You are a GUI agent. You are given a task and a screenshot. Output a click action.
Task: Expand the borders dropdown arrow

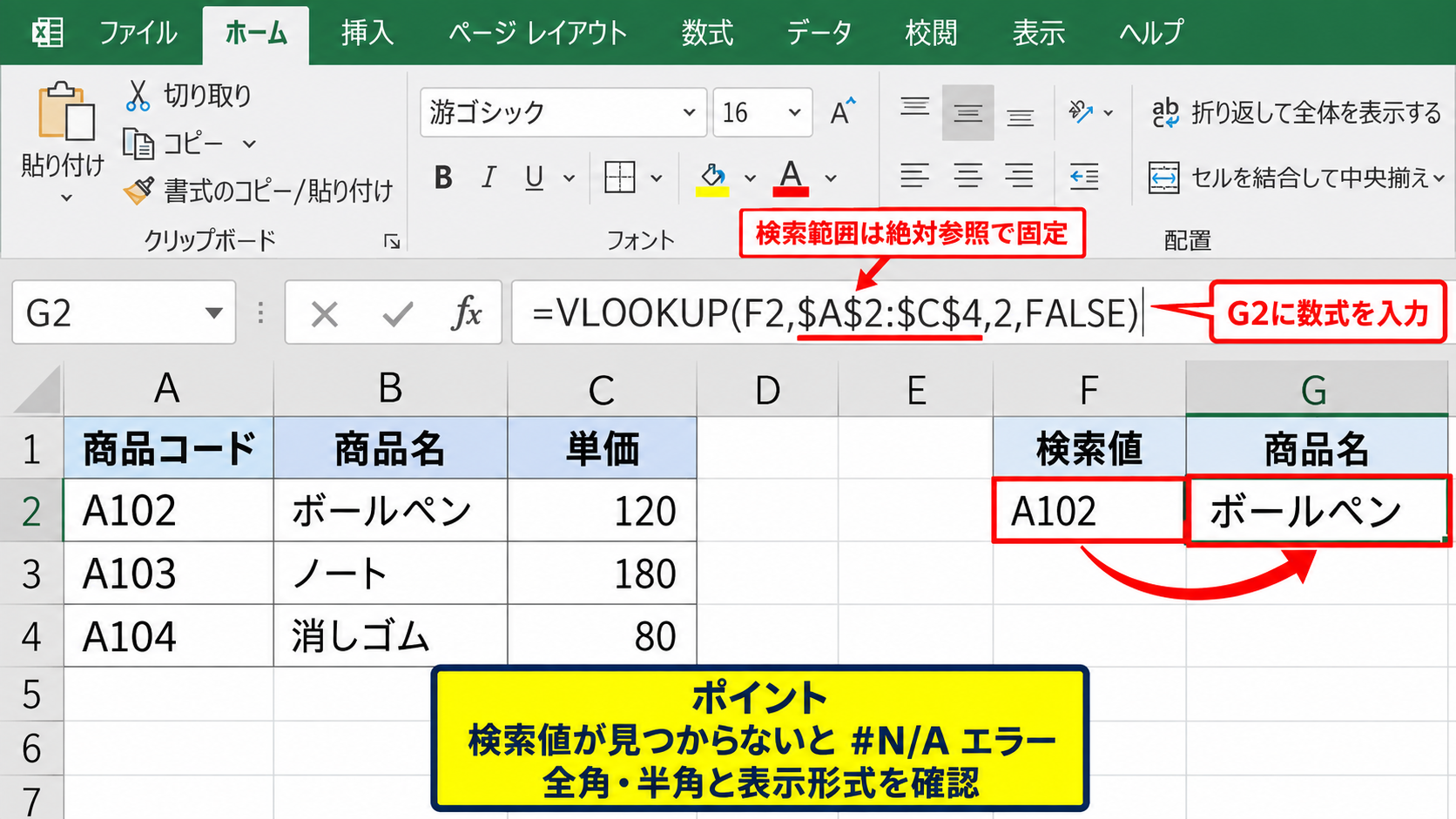657,178
